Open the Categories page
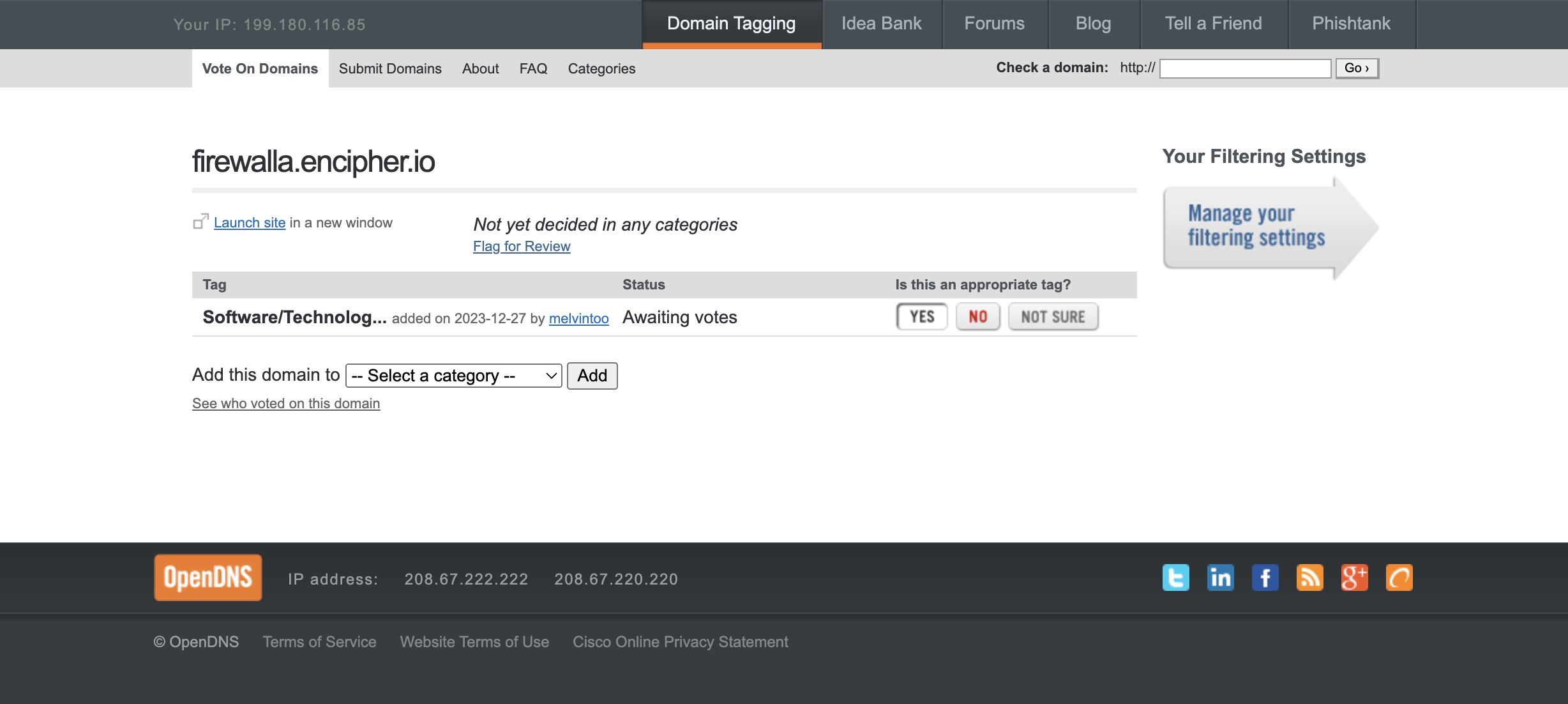The image size is (1568, 704). 602,68
